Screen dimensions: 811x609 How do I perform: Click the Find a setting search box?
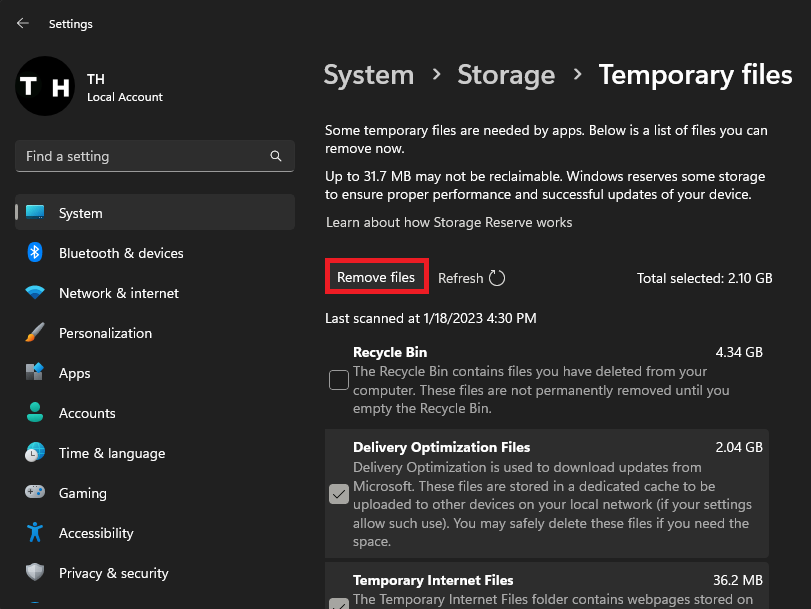click(x=140, y=157)
